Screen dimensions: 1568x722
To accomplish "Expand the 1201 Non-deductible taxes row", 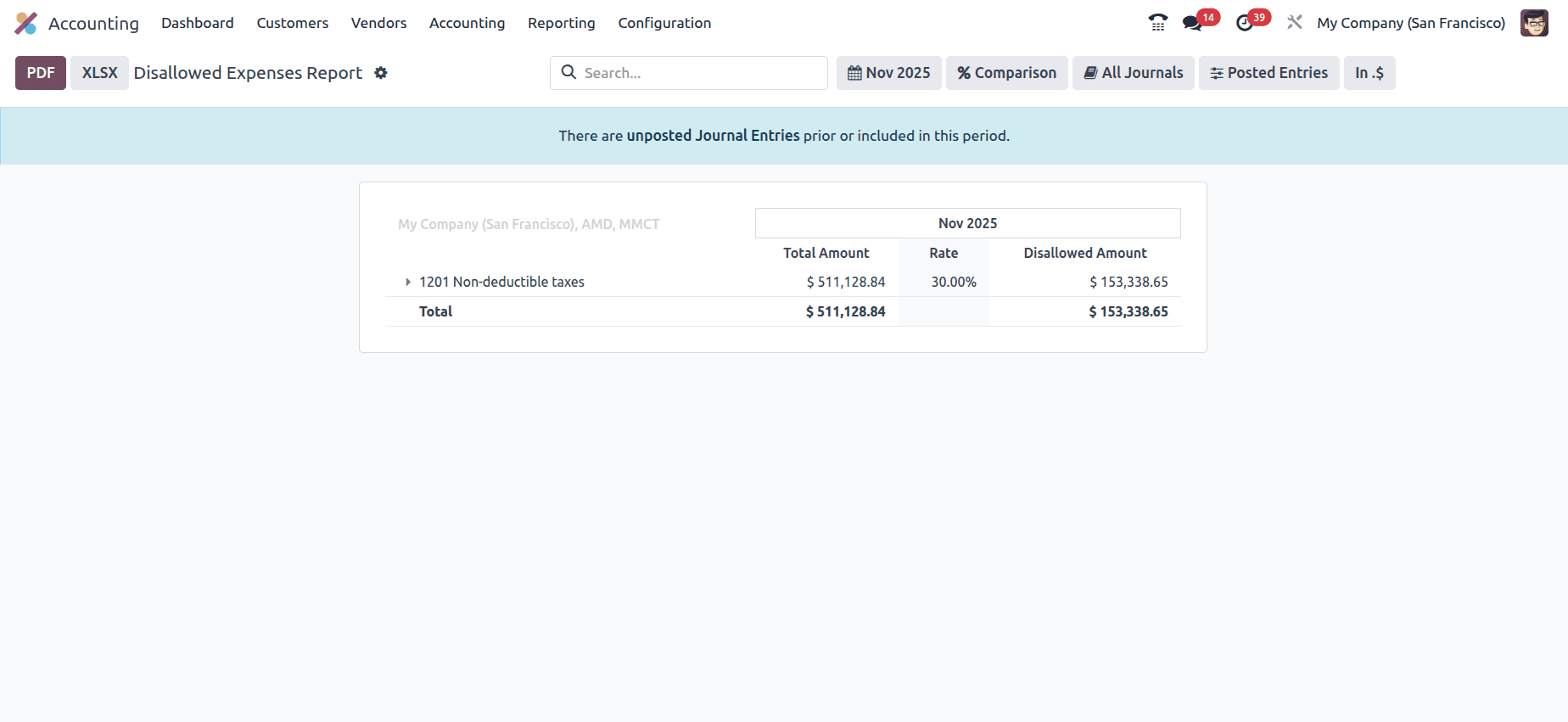I will click(x=408, y=282).
